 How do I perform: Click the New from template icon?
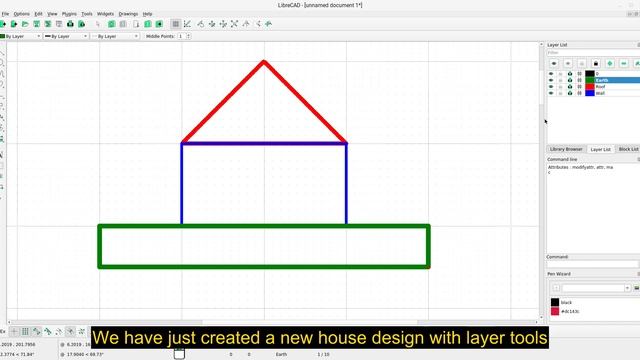(x=14, y=24)
